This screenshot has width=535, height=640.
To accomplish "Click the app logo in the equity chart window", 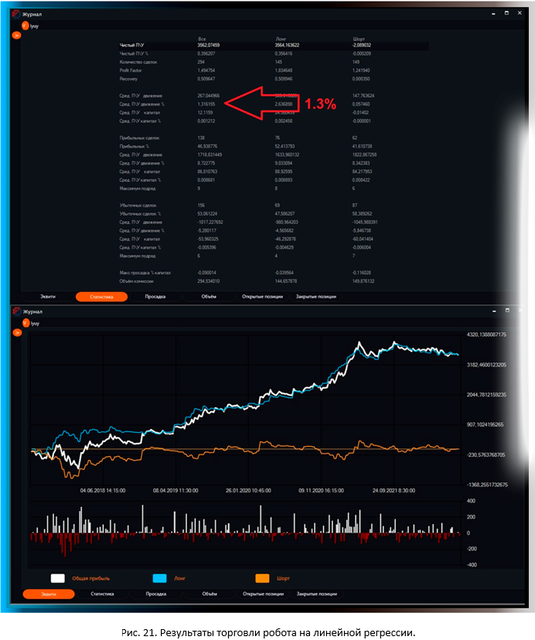I will pos(16,311).
